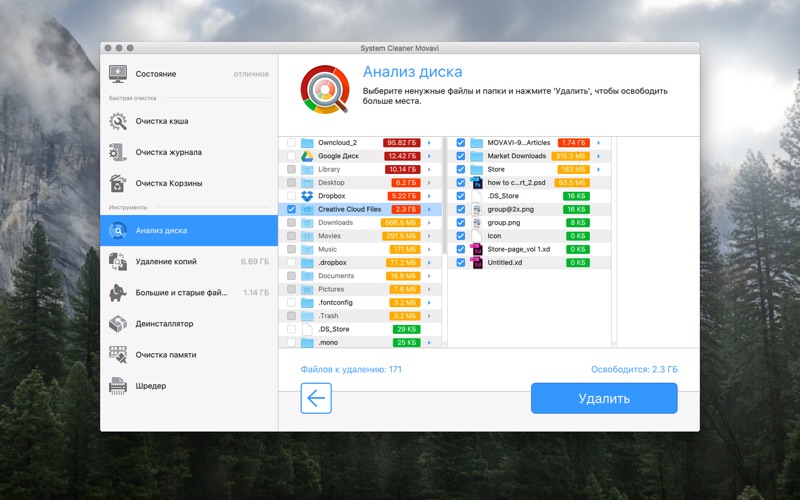Uncheck the Icon file checkbox
The height and width of the screenshot is (500, 800).
[x=461, y=236]
